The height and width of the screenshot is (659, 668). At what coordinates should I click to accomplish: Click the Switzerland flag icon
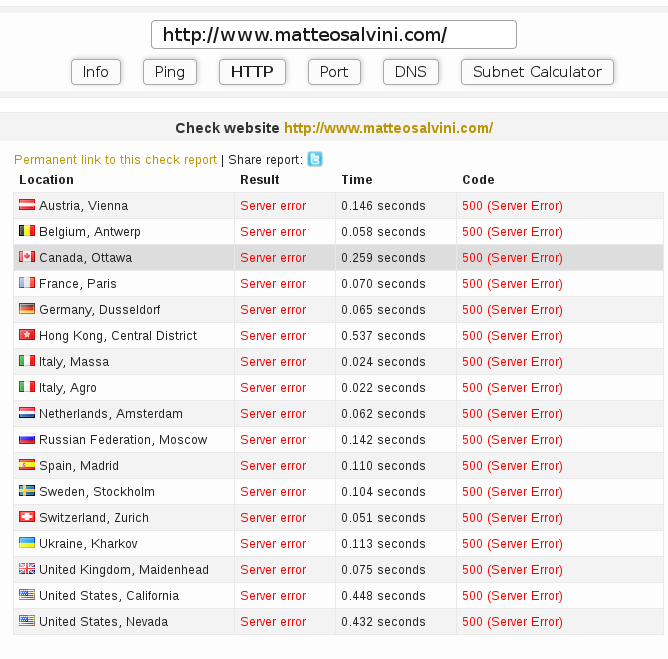[x=27, y=517]
